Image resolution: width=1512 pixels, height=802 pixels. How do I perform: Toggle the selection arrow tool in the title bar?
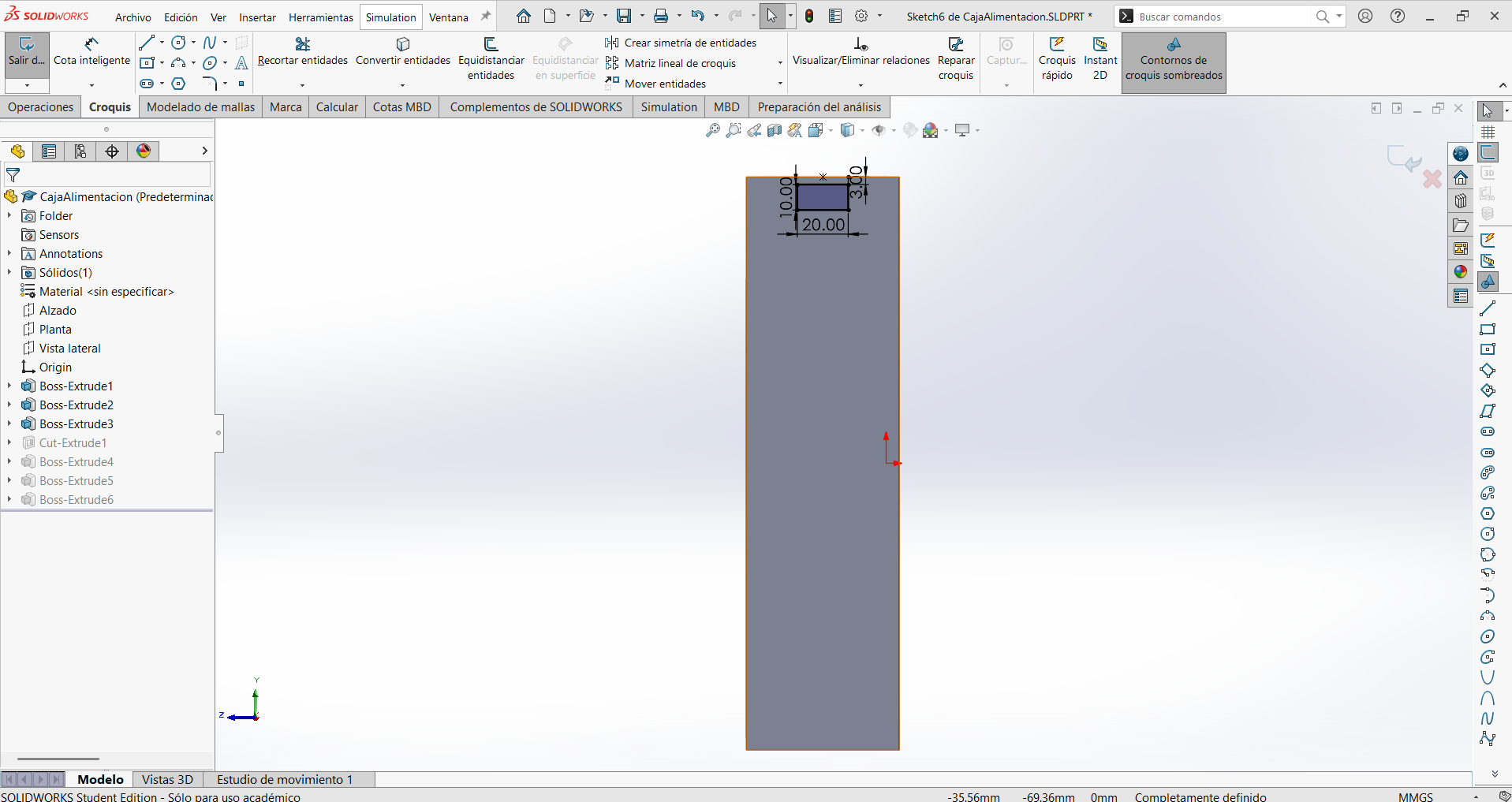click(x=771, y=16)
